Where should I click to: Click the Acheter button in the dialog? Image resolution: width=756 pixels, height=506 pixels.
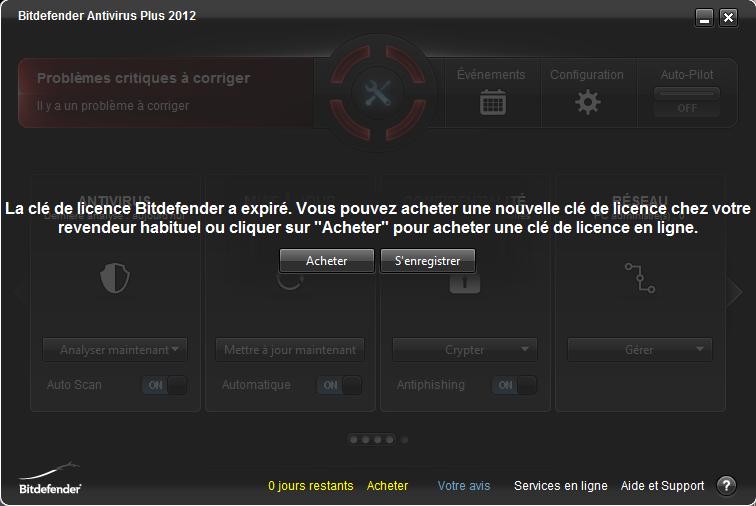327,261
